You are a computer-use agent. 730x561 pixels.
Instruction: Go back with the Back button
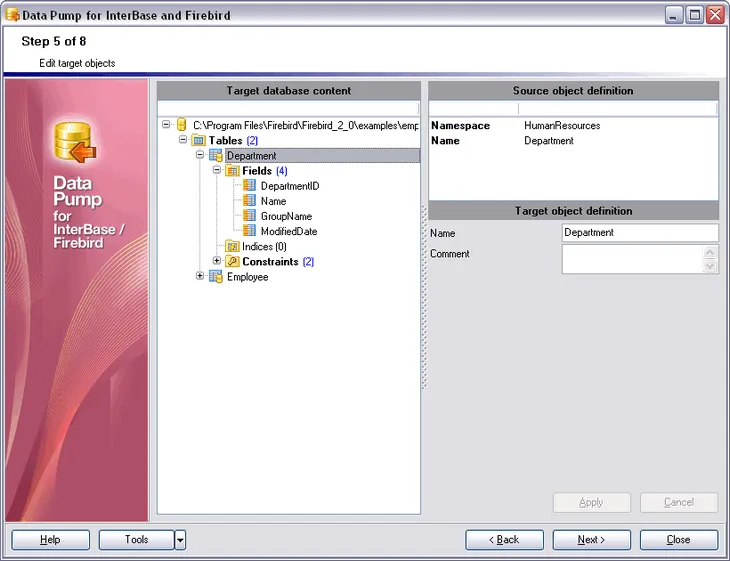(x=504, y=540)
